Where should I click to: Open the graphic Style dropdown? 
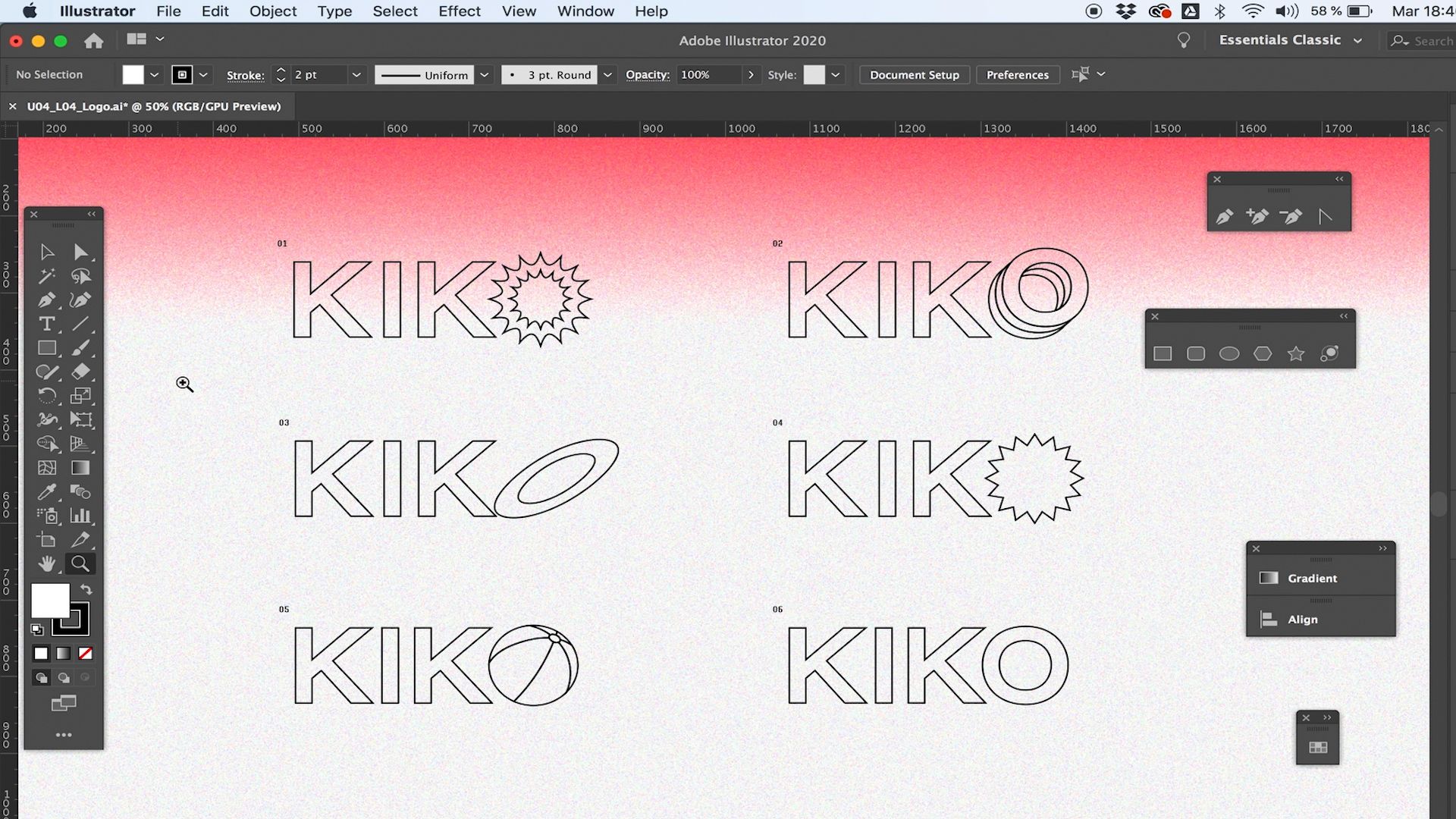tap(835, 74)
